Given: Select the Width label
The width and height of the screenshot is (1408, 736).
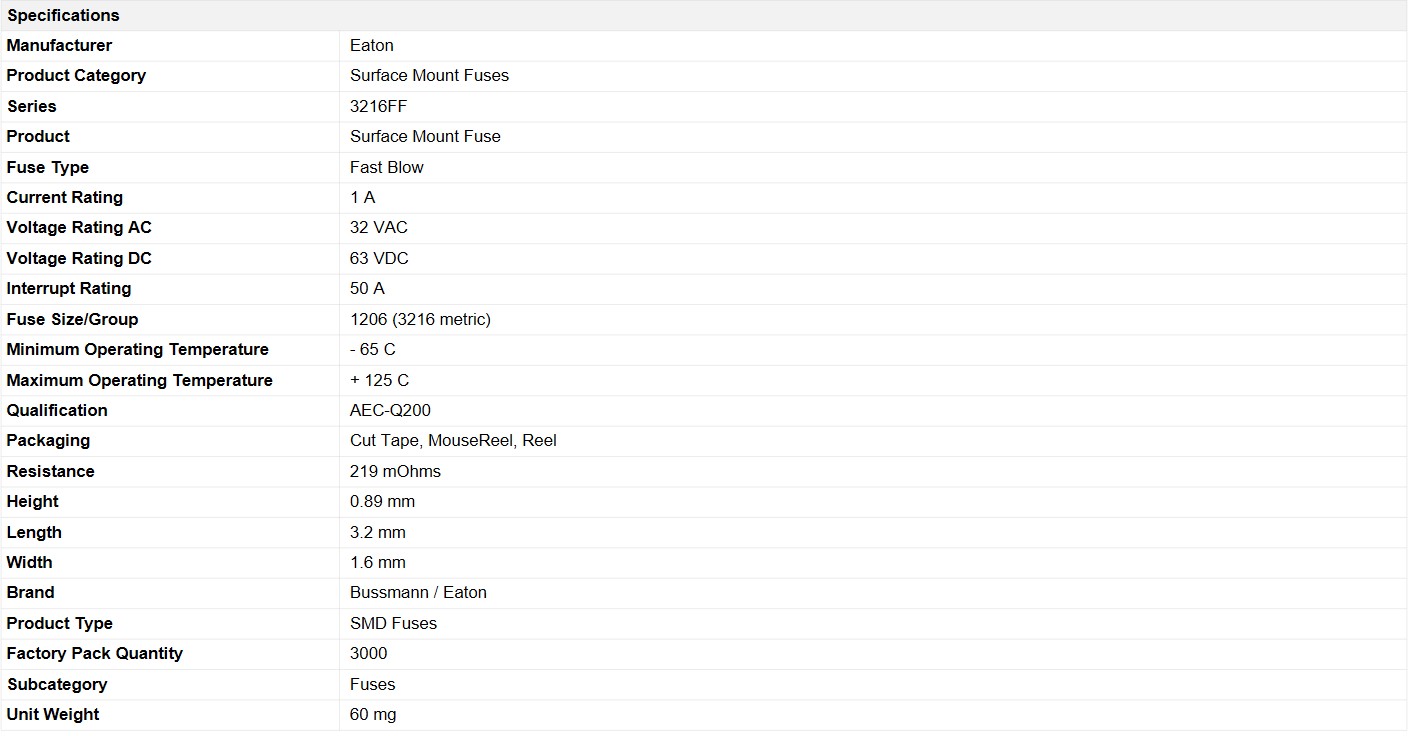Looking at the screenshot, I should coord(30,562).
